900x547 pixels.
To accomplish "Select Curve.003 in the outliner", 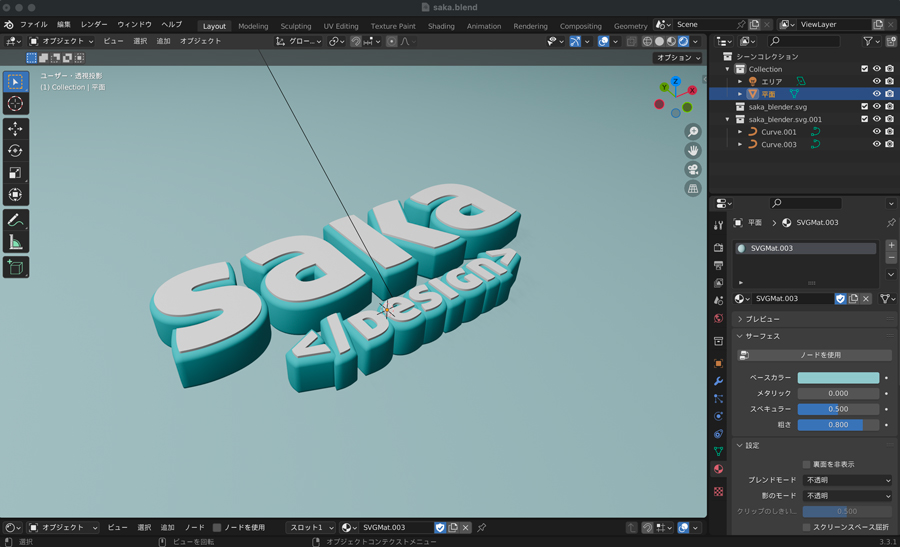I will coord(778,144).
